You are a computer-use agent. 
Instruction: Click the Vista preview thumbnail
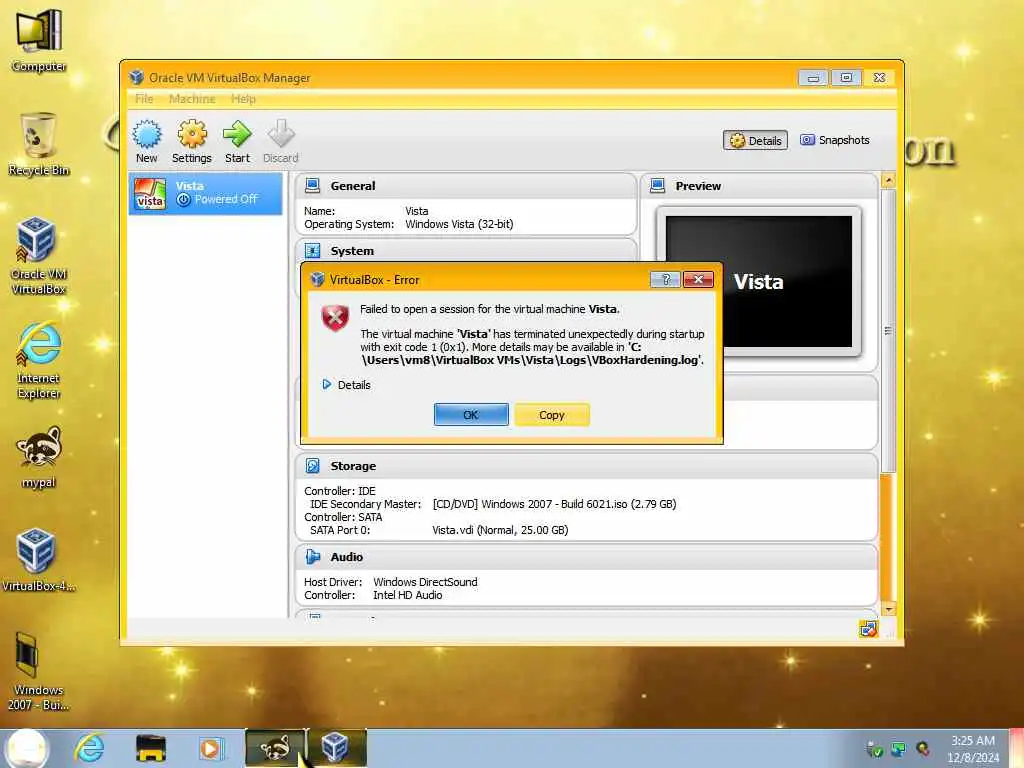759,281
